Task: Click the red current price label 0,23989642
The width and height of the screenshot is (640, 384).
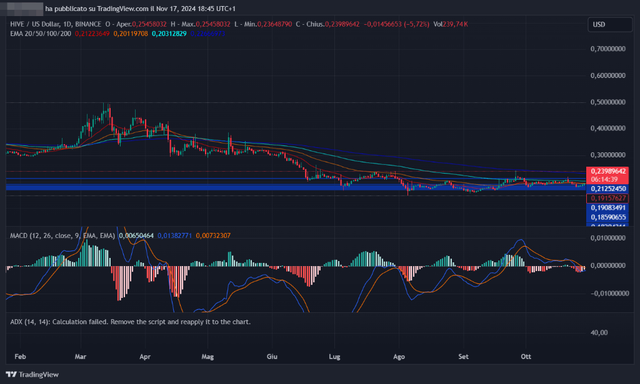Action: tap(608, 171)
